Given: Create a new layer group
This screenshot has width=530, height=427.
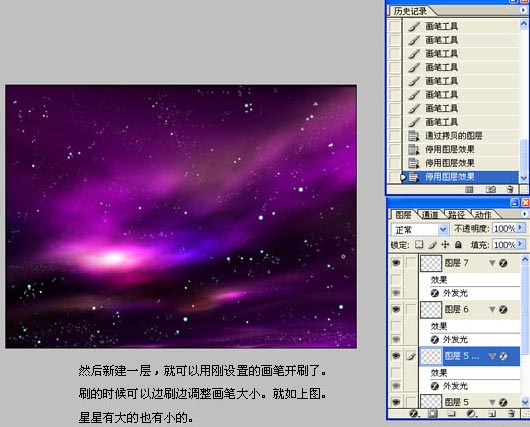Looking at the screenshot, I should 451,413.
